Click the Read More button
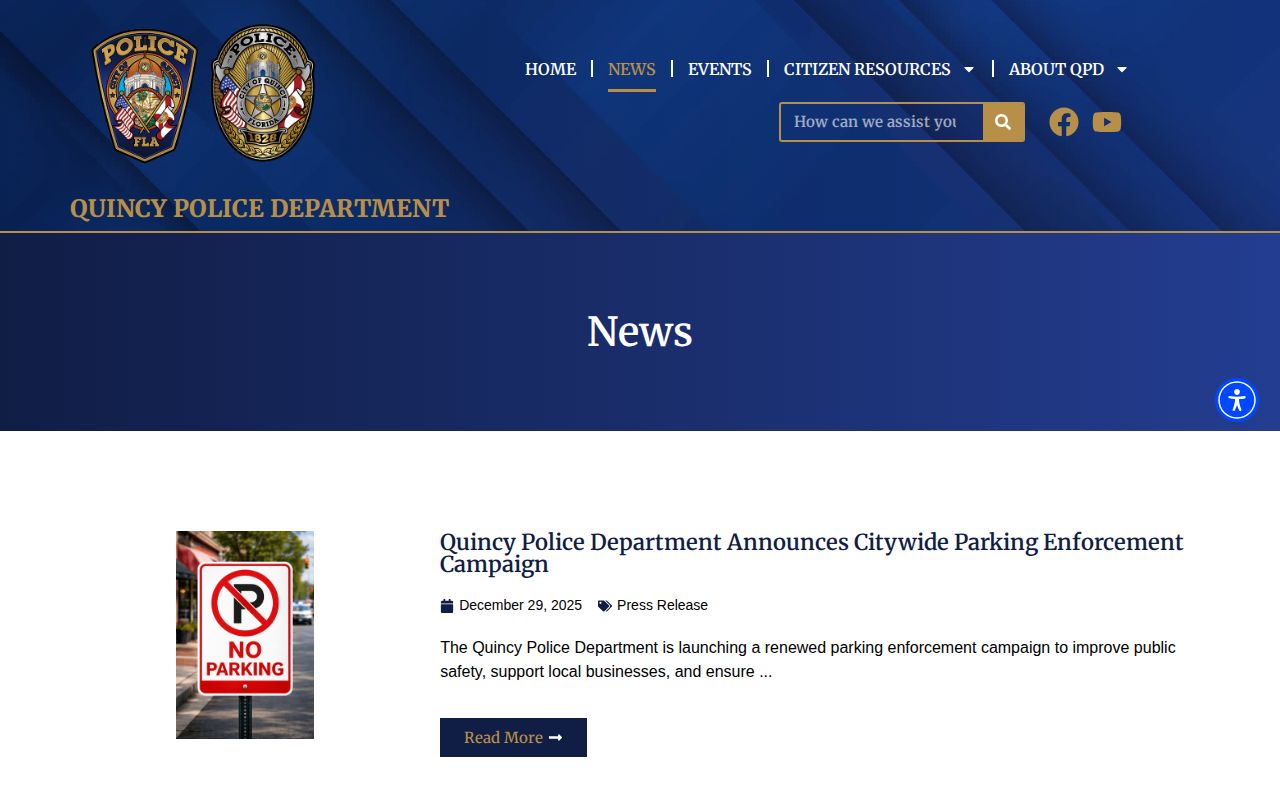Viewport: 1280px width, 800px height. pos(513,737)
